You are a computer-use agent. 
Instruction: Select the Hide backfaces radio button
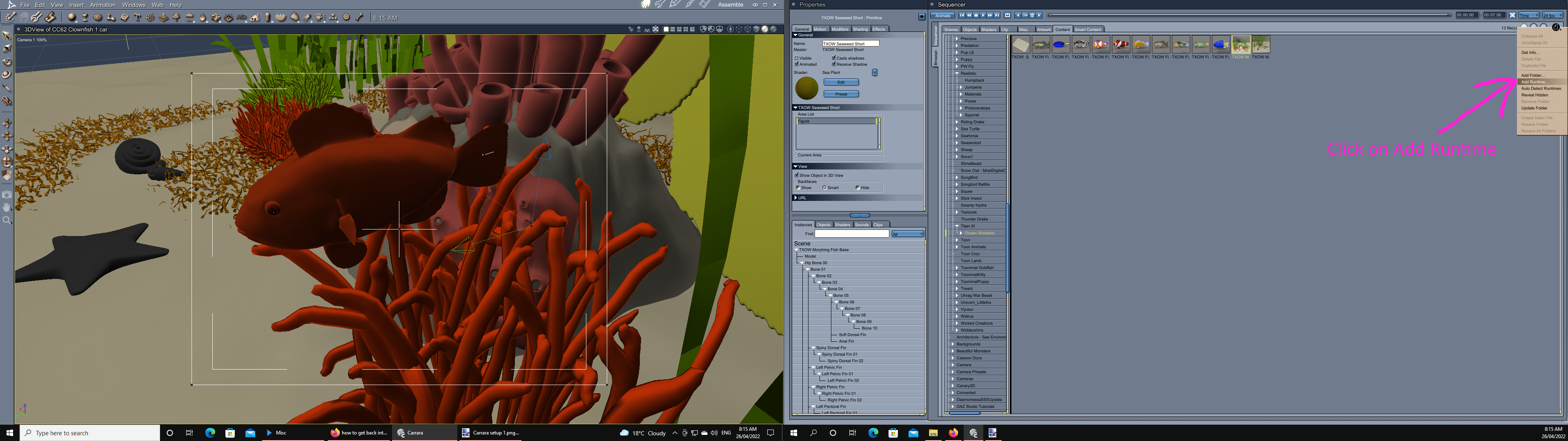click(857, 187)
